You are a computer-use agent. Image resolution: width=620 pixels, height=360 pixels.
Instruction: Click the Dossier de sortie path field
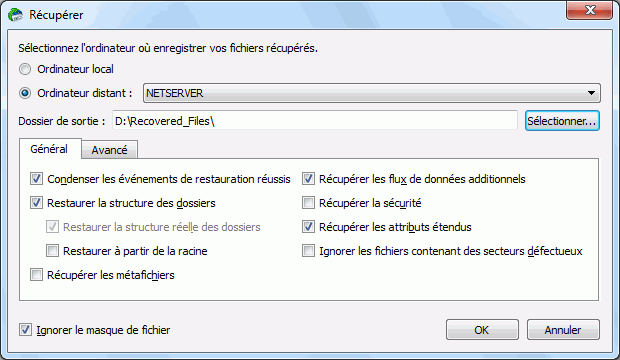tap(315, 121)
